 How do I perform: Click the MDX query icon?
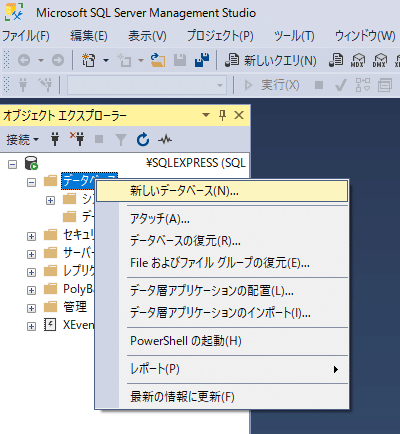click(357, 60)
